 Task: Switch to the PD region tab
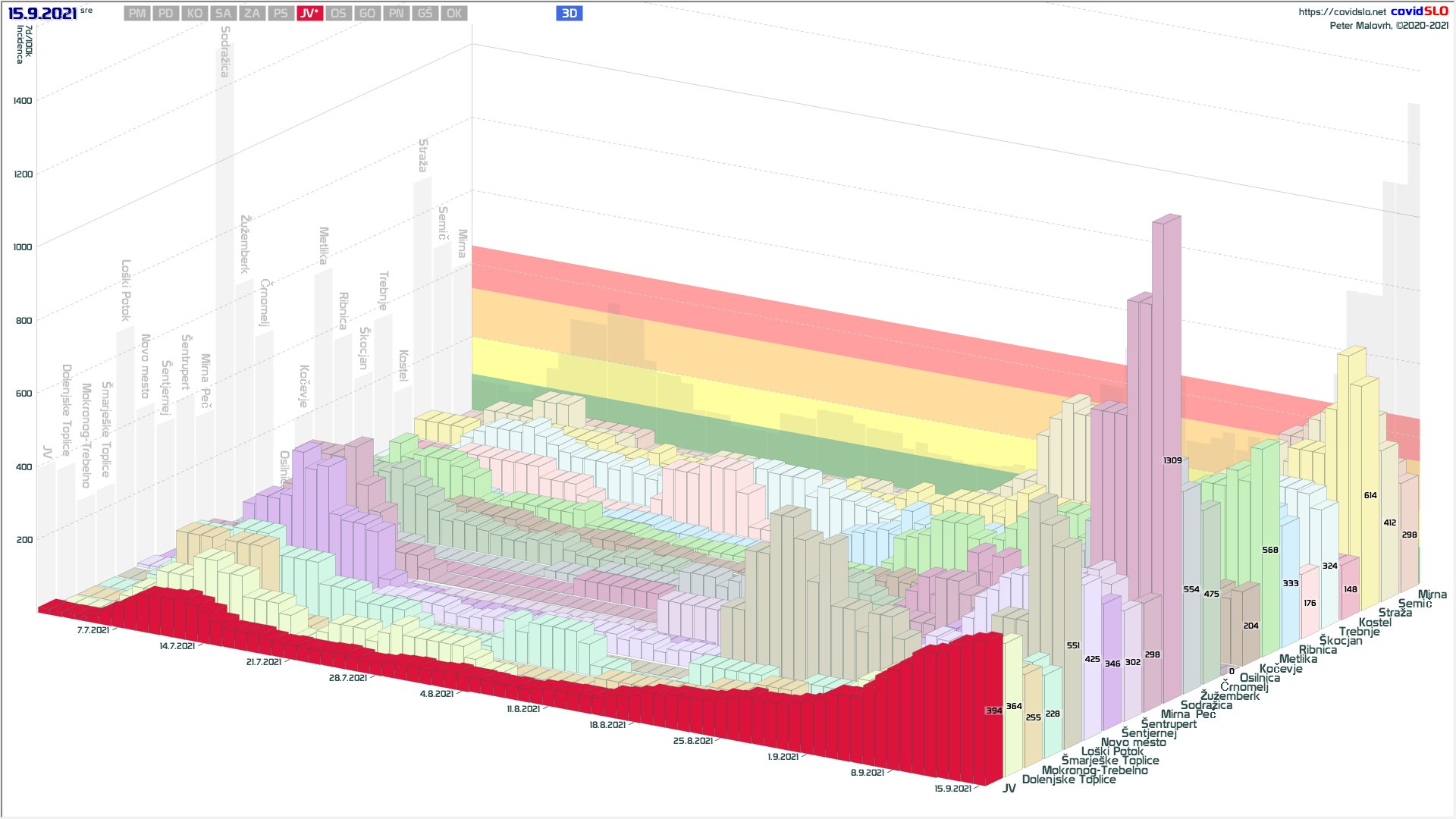tap(166, 14)
